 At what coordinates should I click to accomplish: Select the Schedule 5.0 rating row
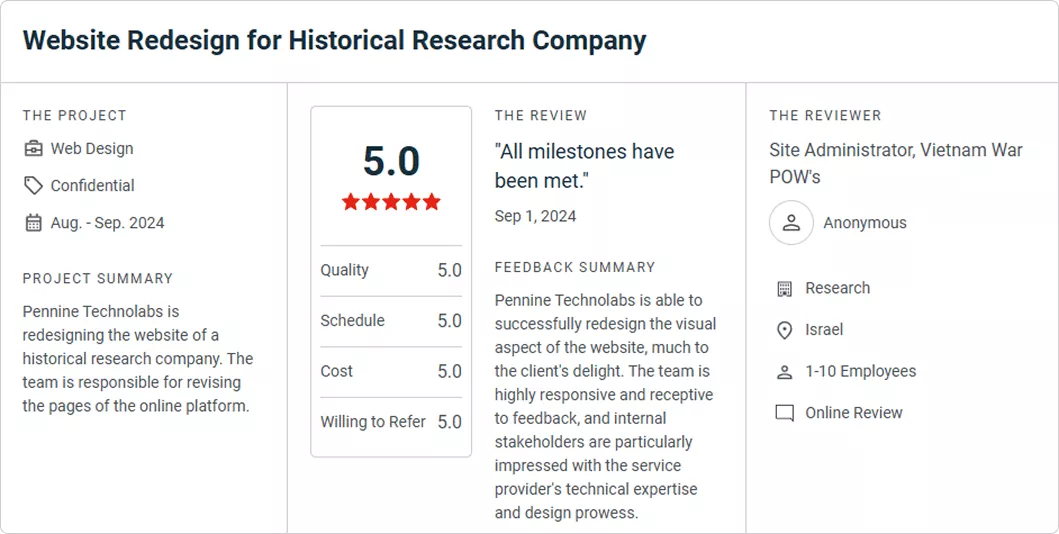point(391,321)
